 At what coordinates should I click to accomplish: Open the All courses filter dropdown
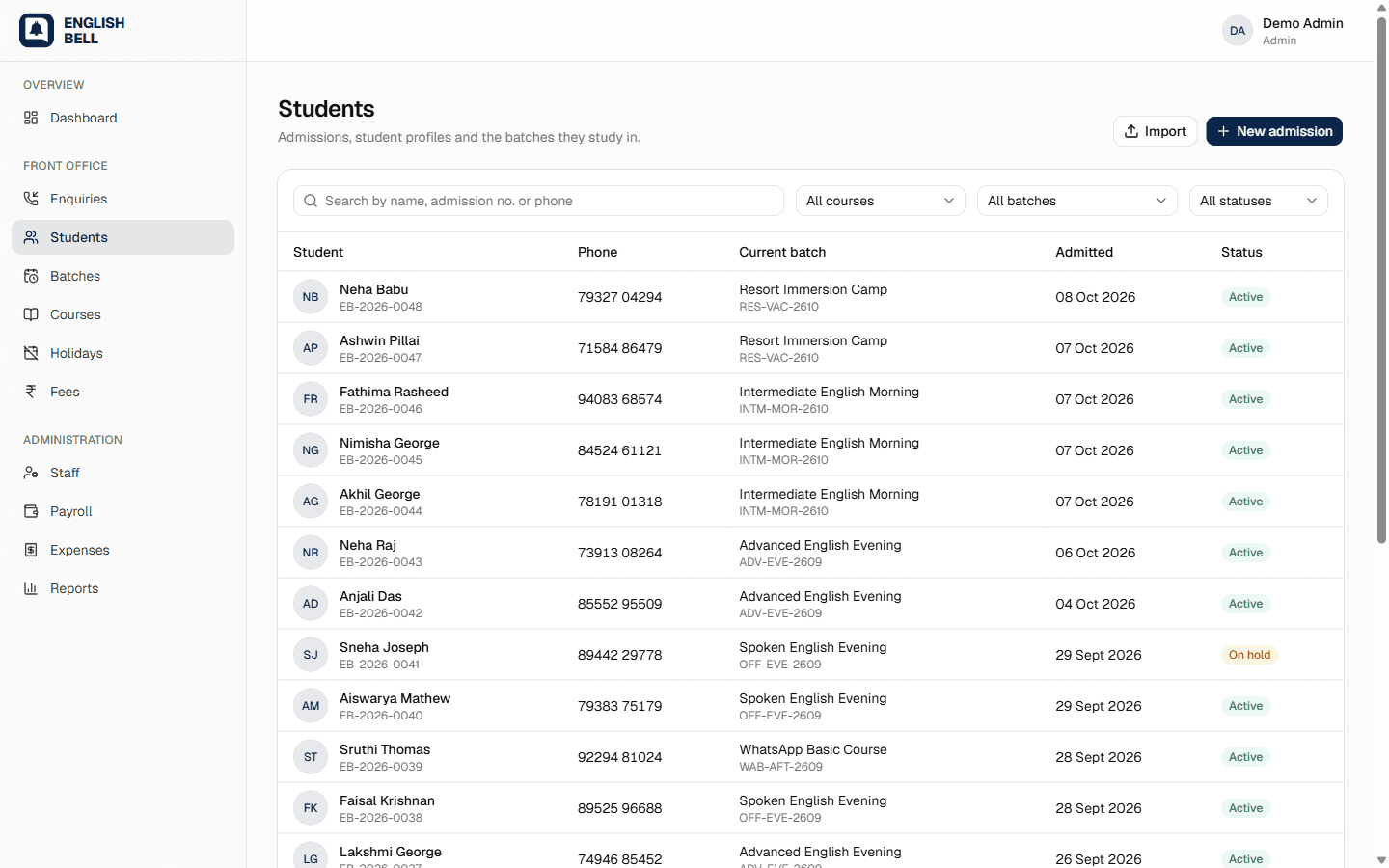pos(881,201)
